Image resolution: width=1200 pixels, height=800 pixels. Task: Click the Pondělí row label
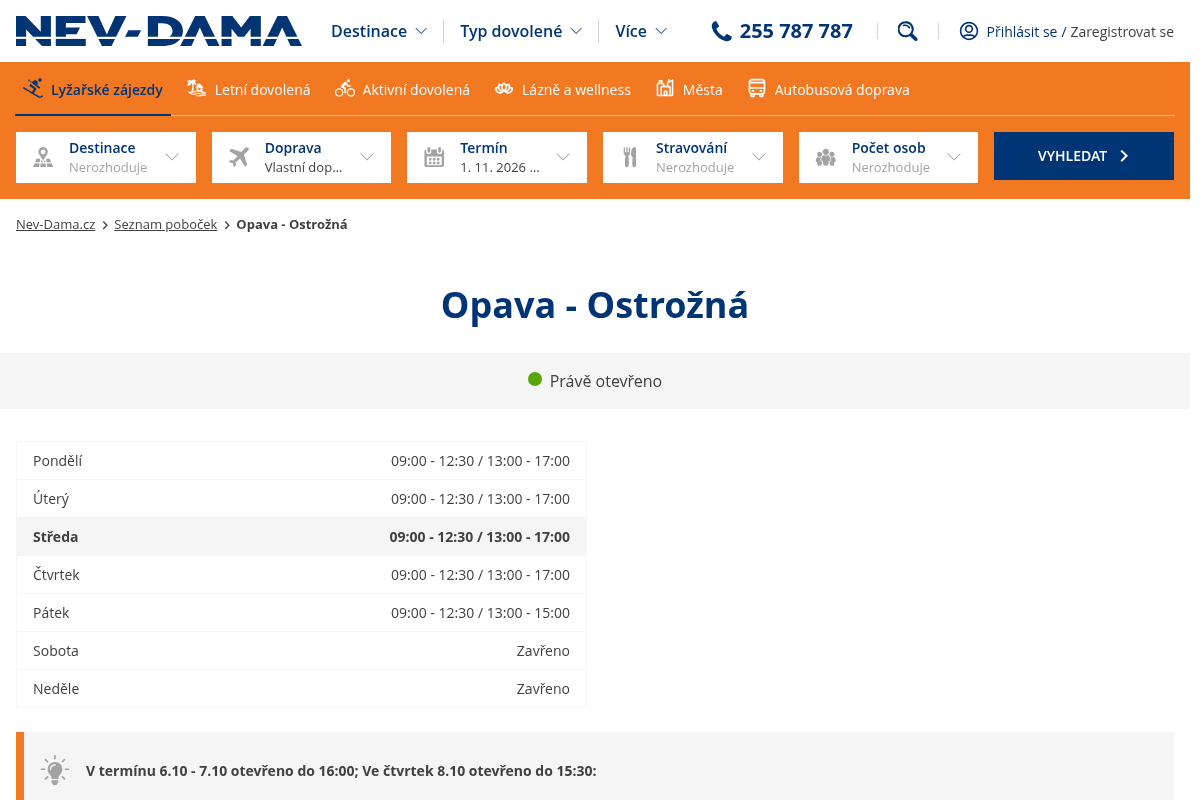click(58, 461)
